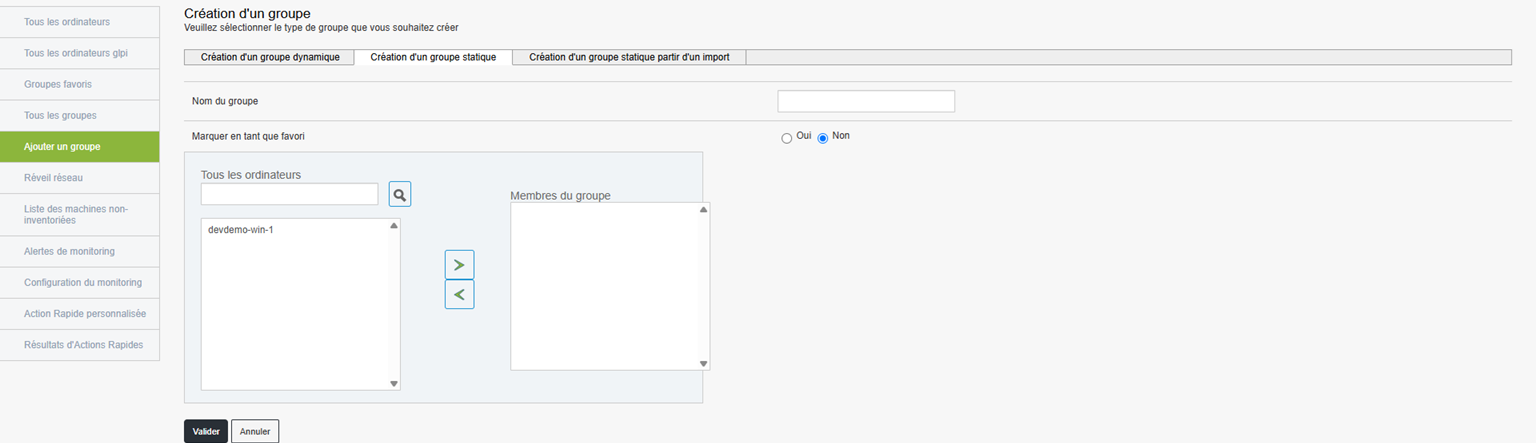Click the magnifier search icon

pos(400,194)
